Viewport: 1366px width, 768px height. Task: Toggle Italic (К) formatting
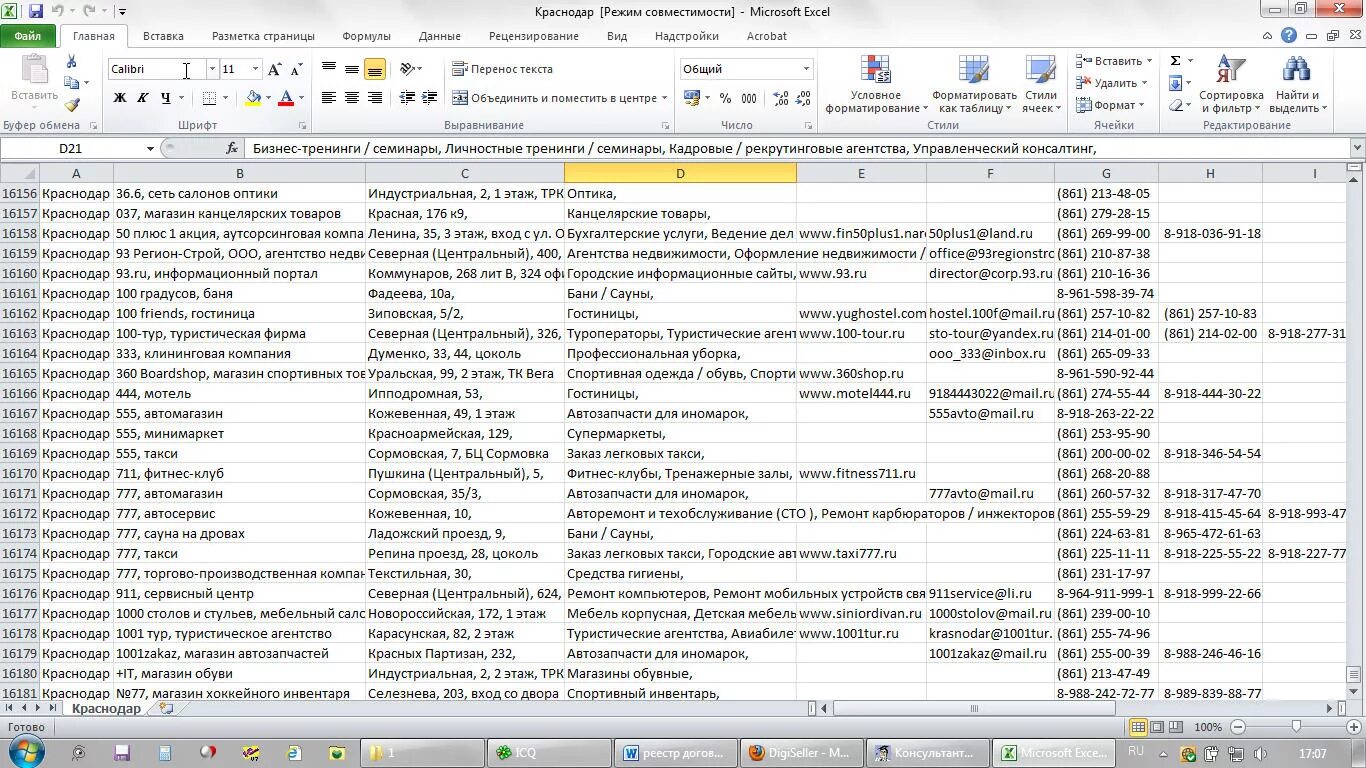tap(142, 98)
